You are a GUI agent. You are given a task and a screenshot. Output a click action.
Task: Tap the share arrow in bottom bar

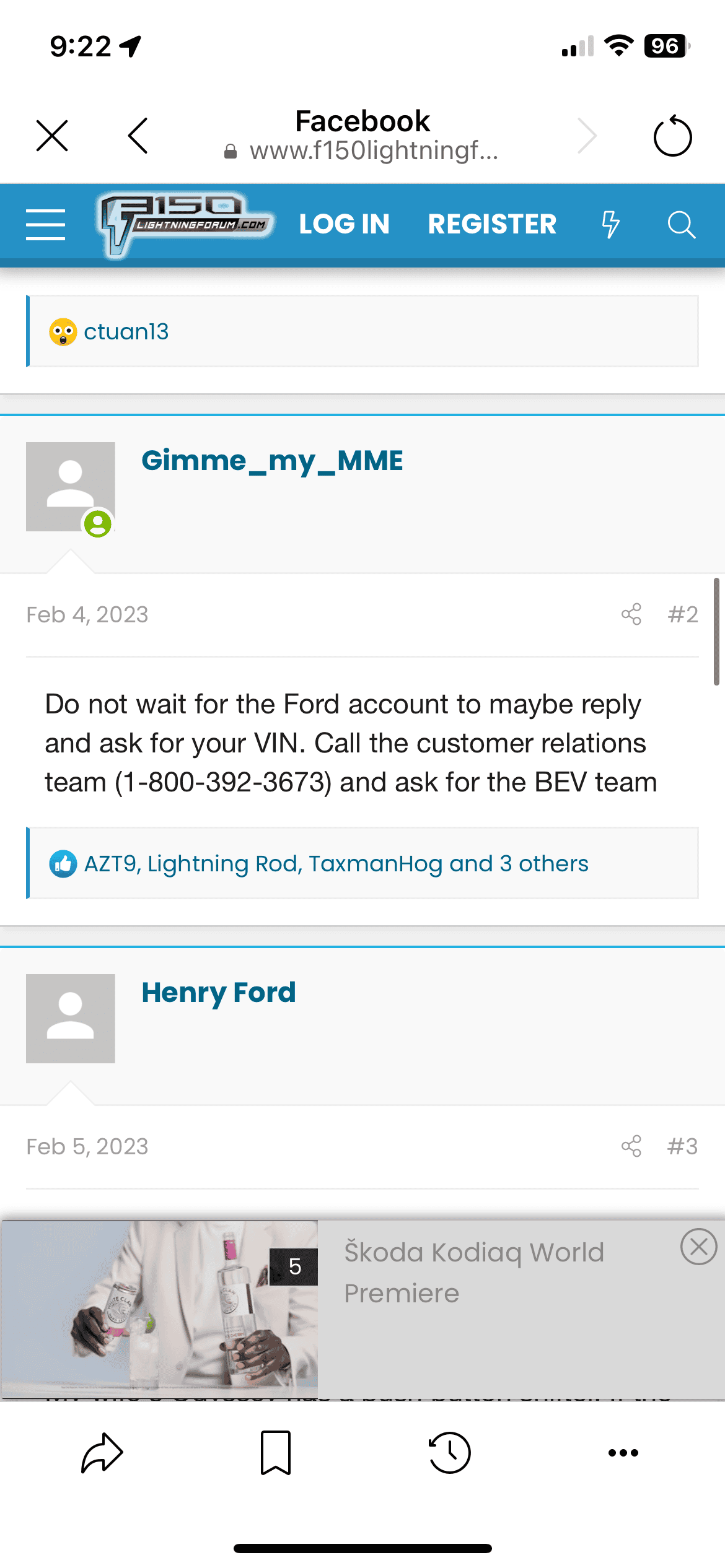(x=102, y=1452)
